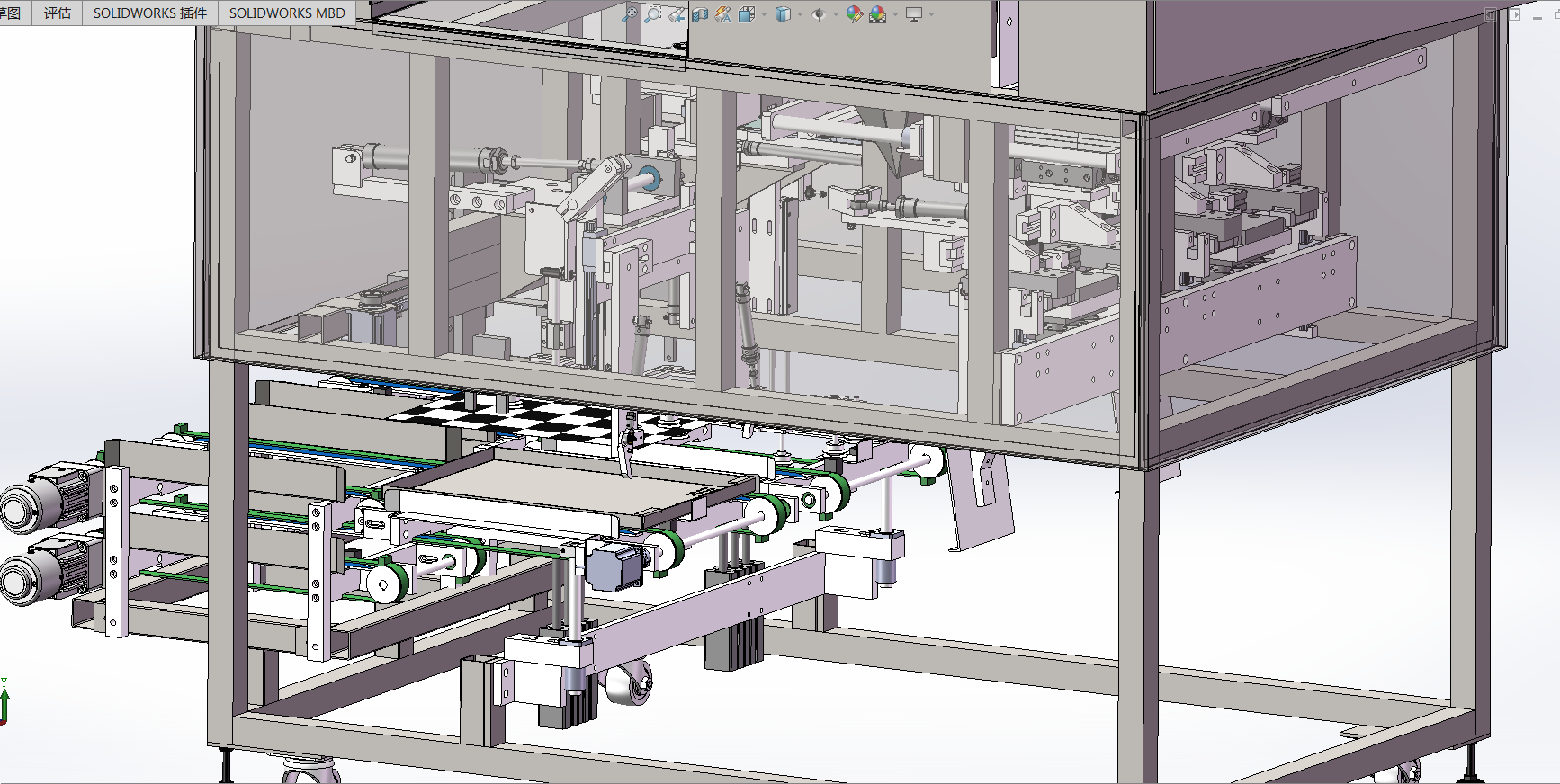The image size is (1560, 784).
Task: Expand the View Settings dropdown arrow
Action: 931,14
